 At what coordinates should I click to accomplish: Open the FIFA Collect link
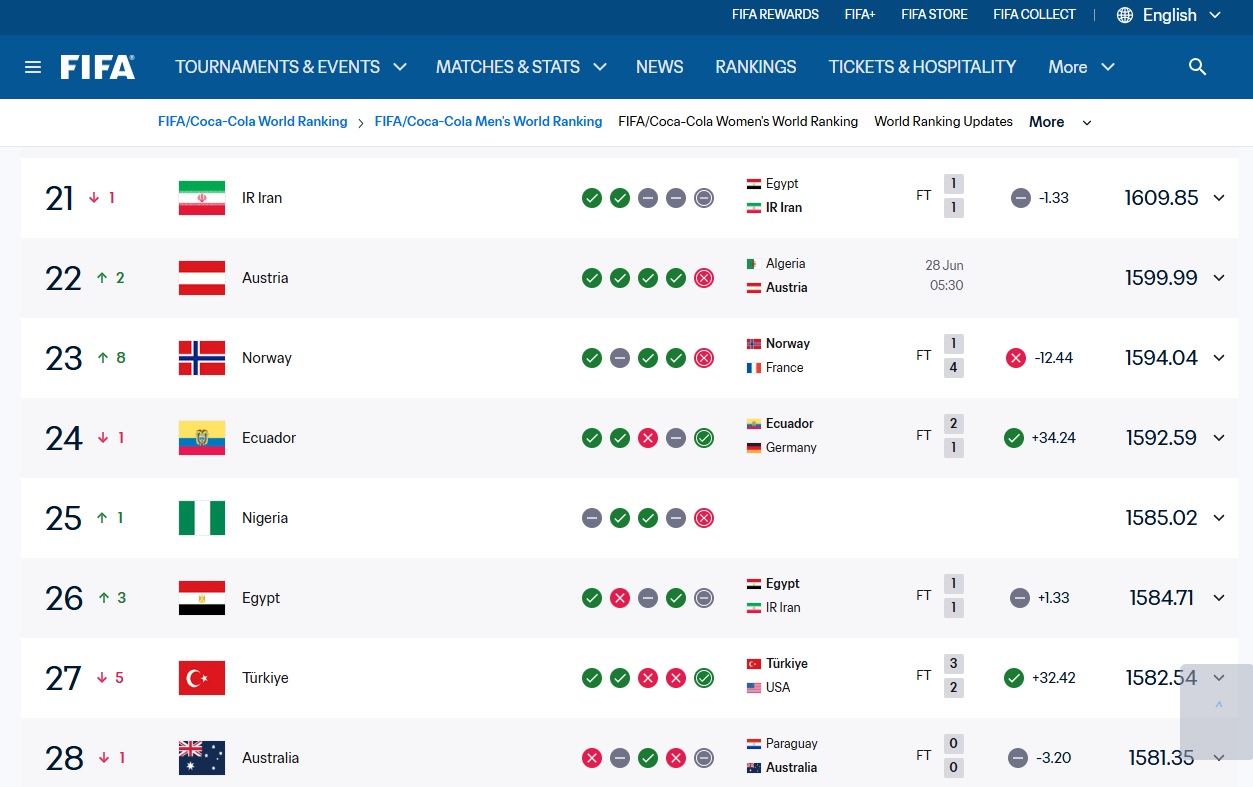[x=1034, y=15]
